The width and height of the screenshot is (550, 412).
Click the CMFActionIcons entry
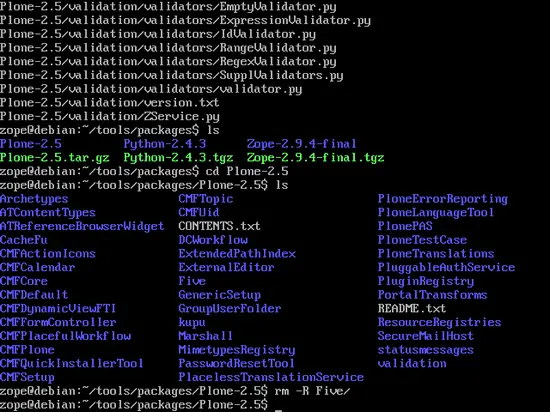coord(48,254)
